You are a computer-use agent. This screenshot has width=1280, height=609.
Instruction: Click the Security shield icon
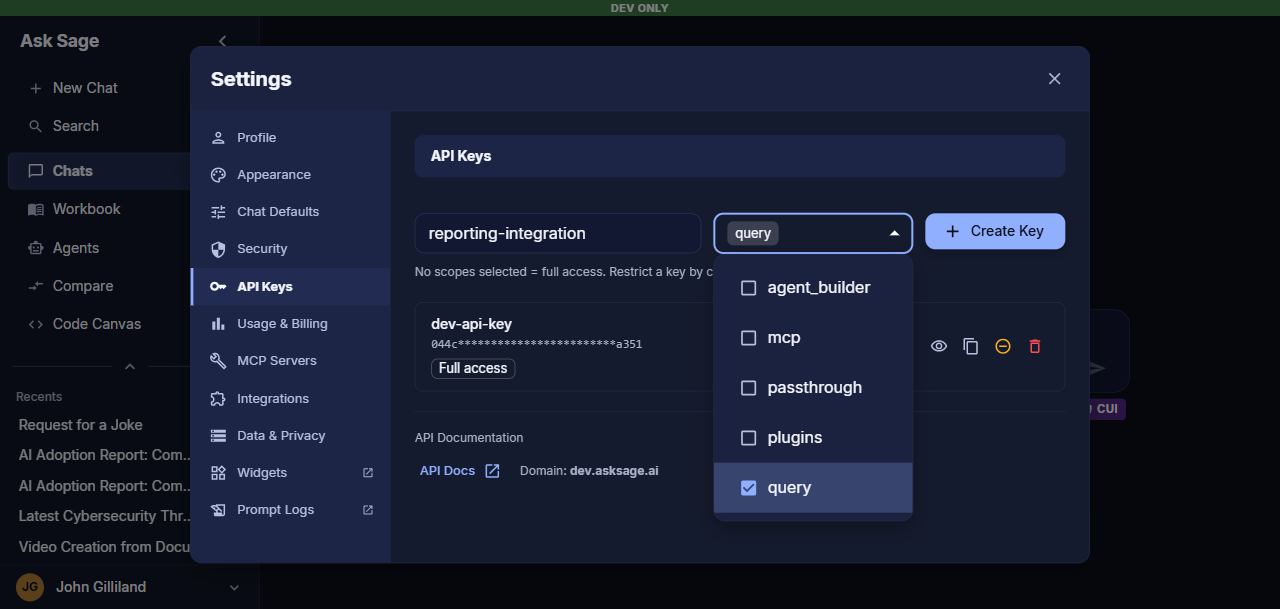pyautogui.click(x=218, y=249)
